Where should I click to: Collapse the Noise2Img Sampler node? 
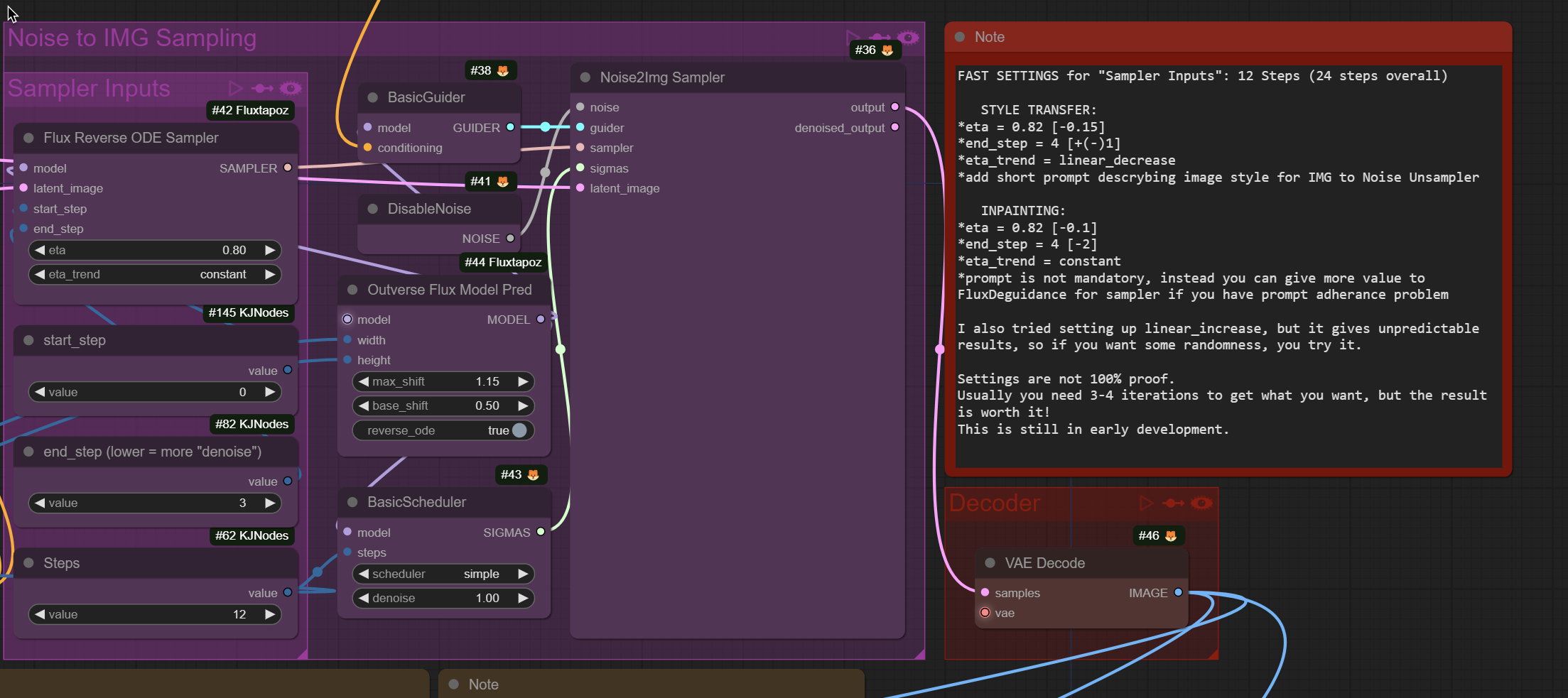[585, 77]
